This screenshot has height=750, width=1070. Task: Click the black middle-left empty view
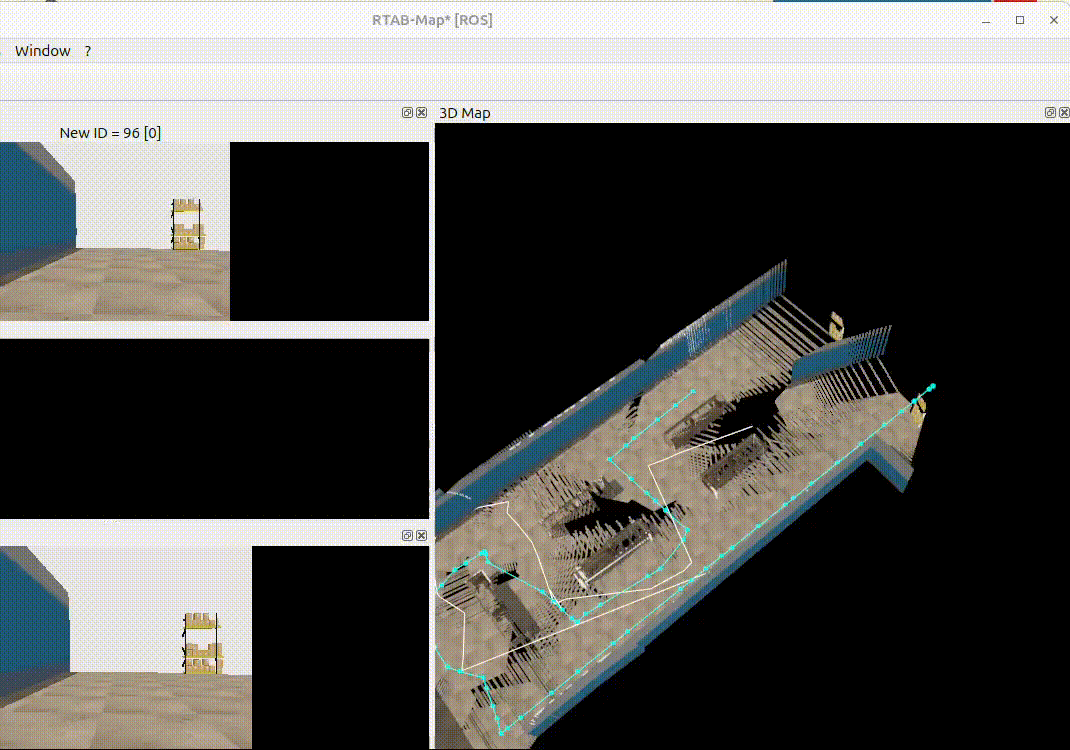(214, 428)
